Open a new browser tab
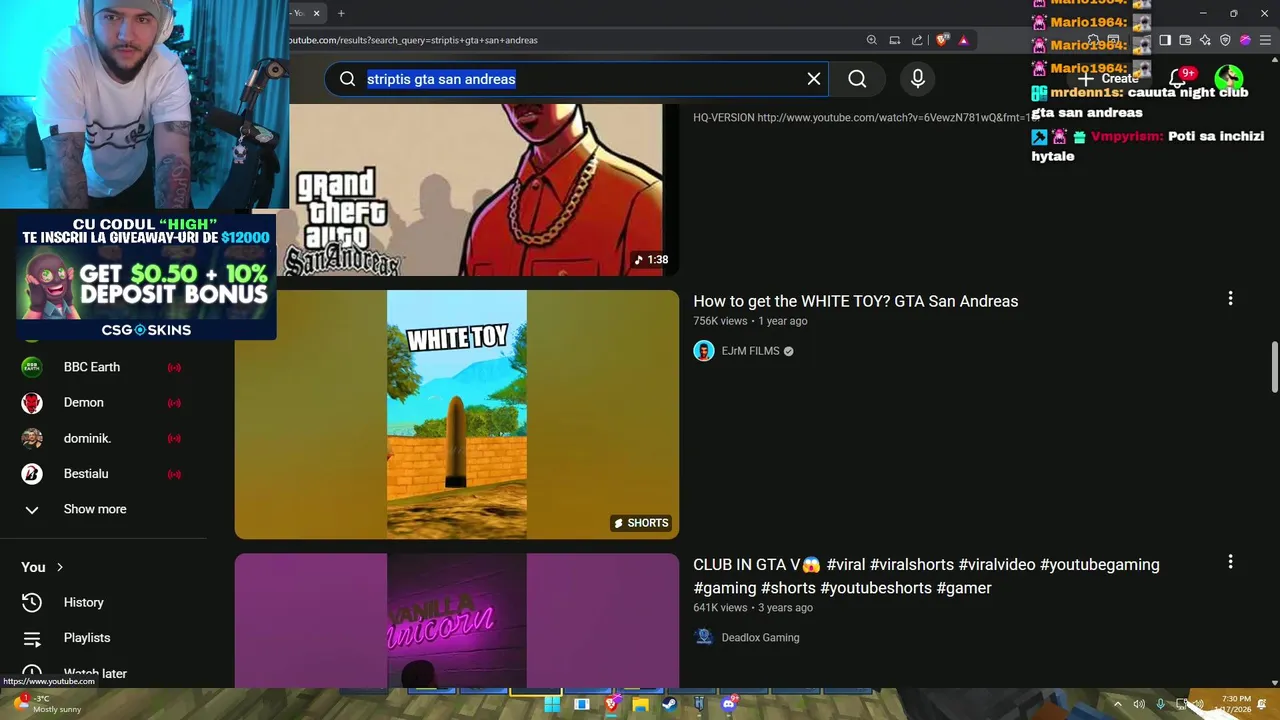The width and height of the screenshot is (1280, 720). pyautogui.click(x=341, y=13)
